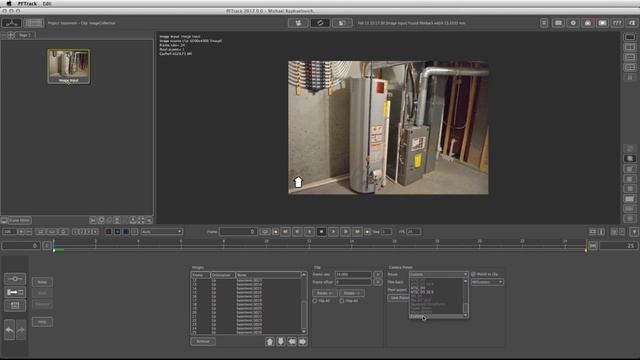640x360 pixels.
Task: Click the Undo arrow button
Action: click(9, 330)
